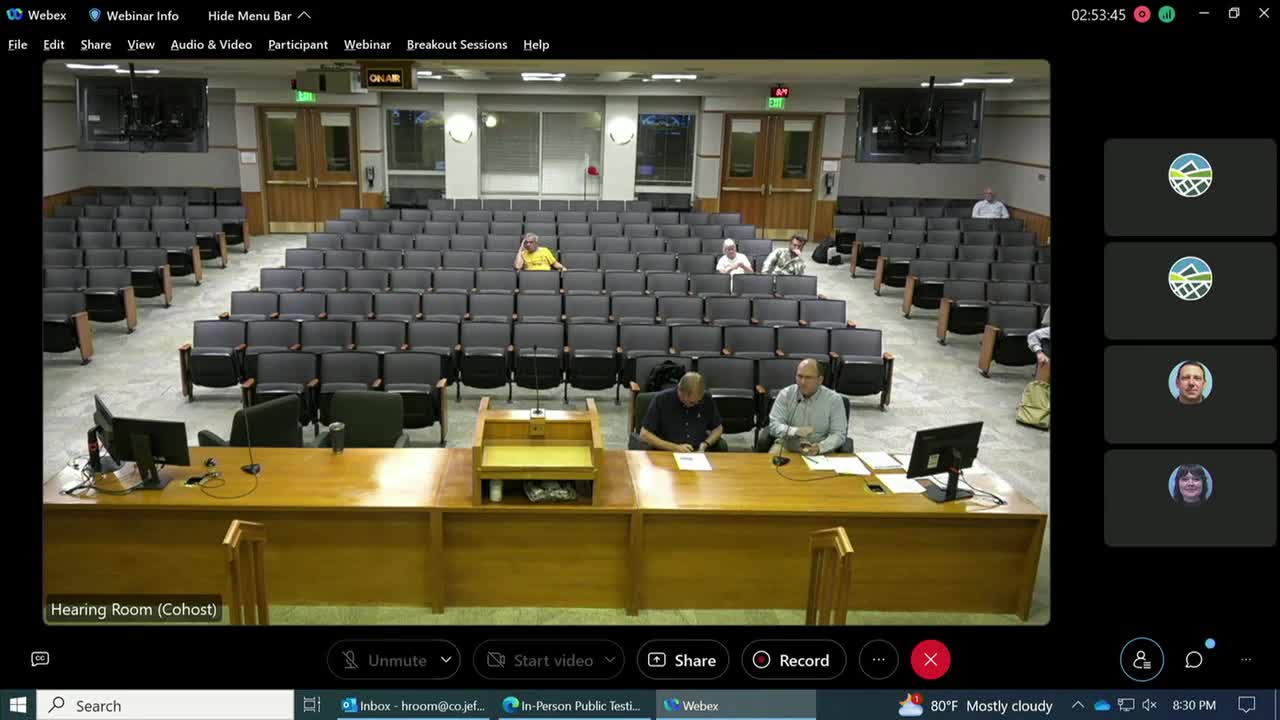
Task: Show hidden system tray icons
Action: [1078, 705]
